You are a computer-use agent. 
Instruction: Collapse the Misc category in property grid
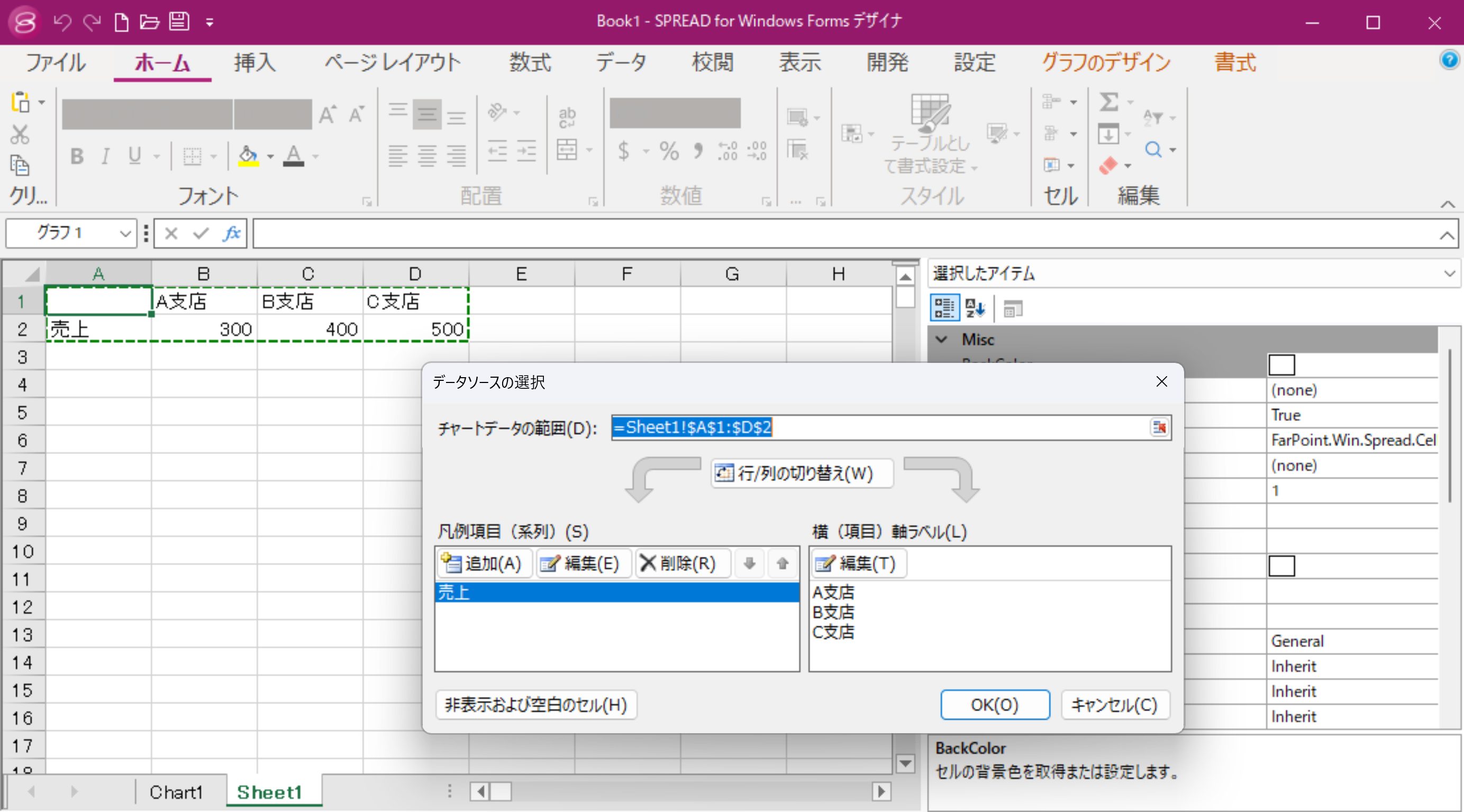click(x=942, y=339)
